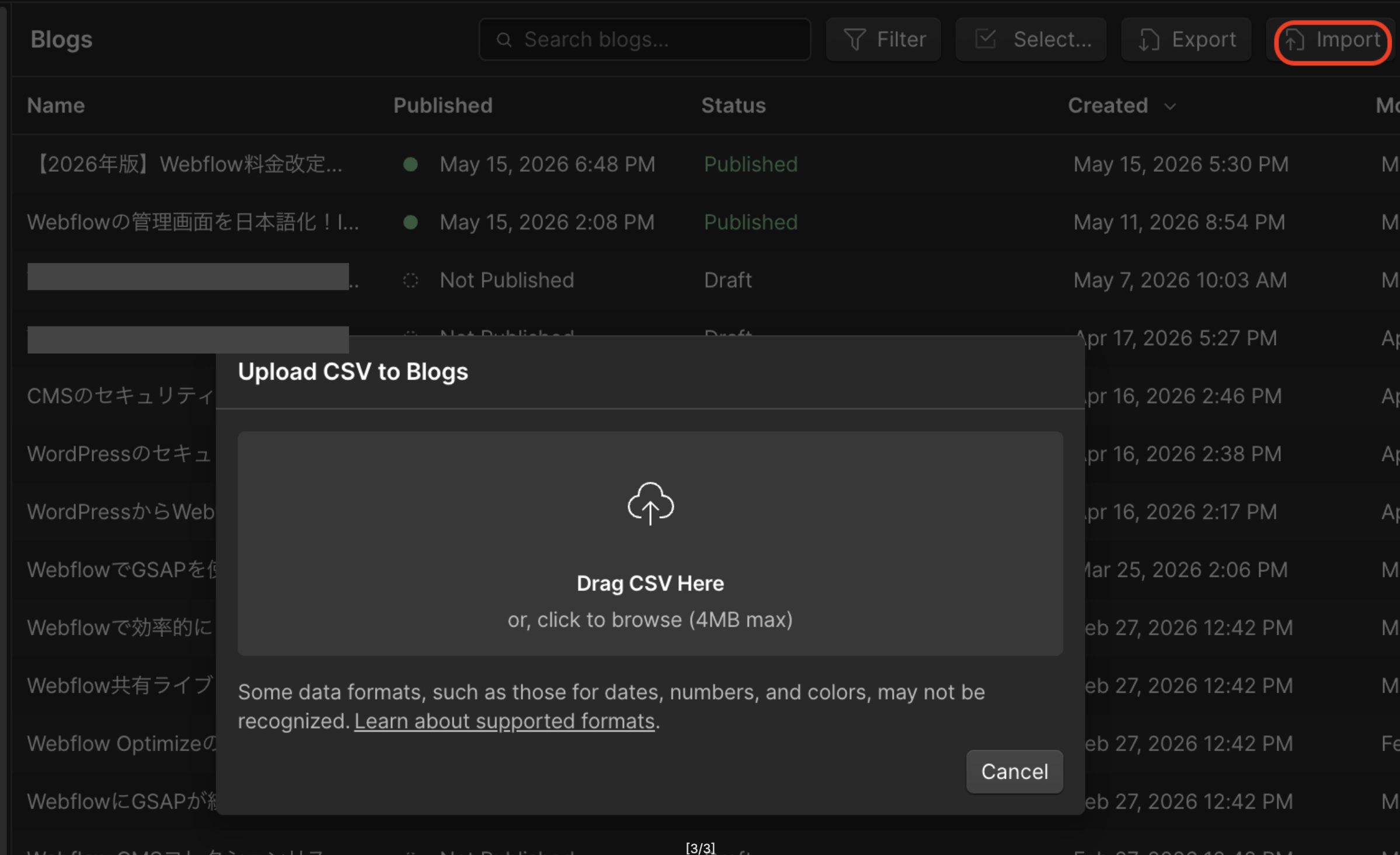Click Published status in 日本語化 row

[751, 222]
